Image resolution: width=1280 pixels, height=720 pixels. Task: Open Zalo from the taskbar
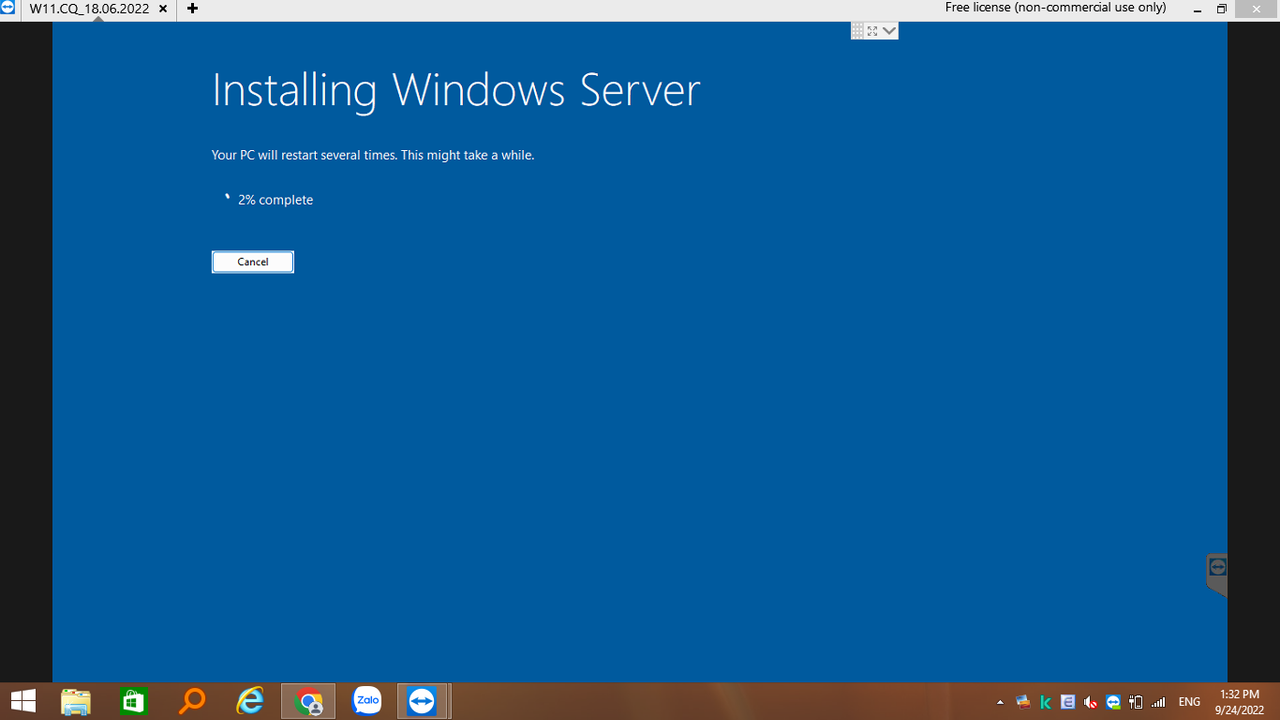coord(367,701)
